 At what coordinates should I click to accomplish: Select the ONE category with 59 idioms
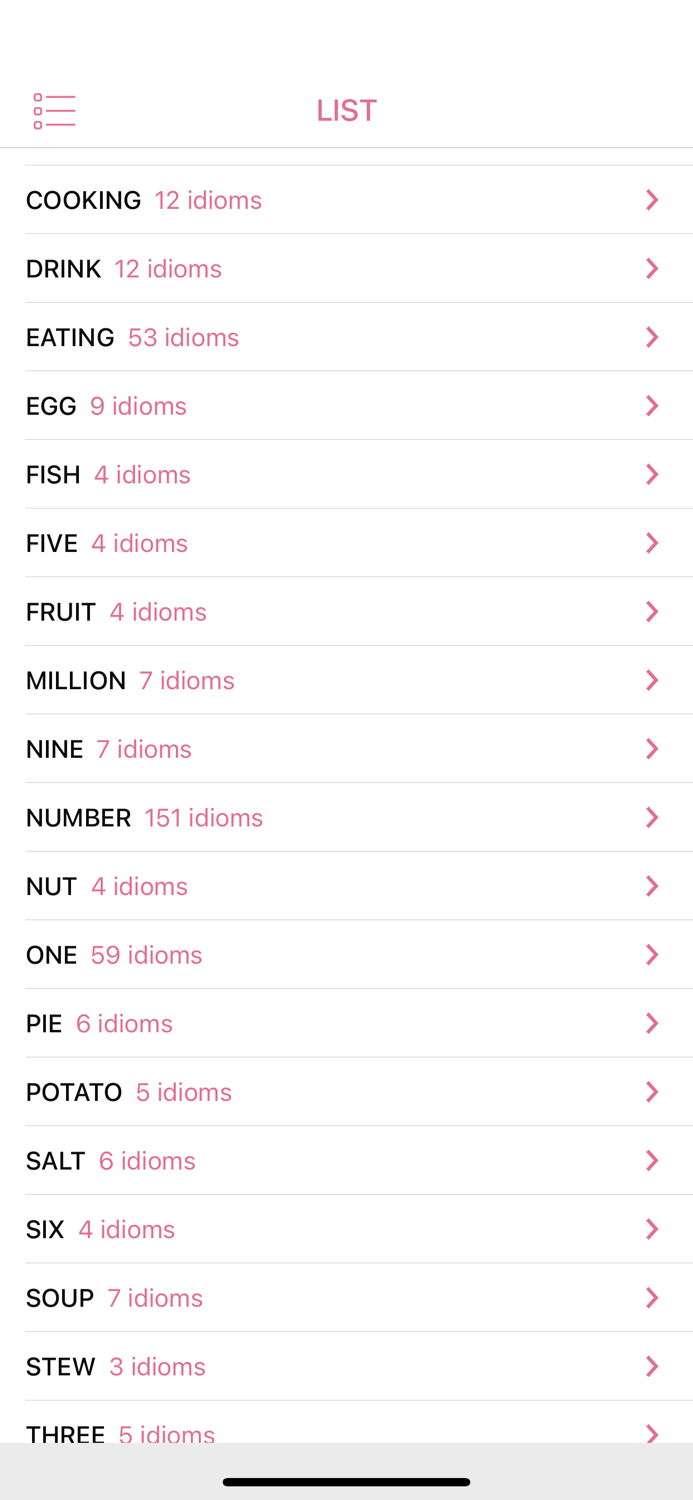click(346, 954)
